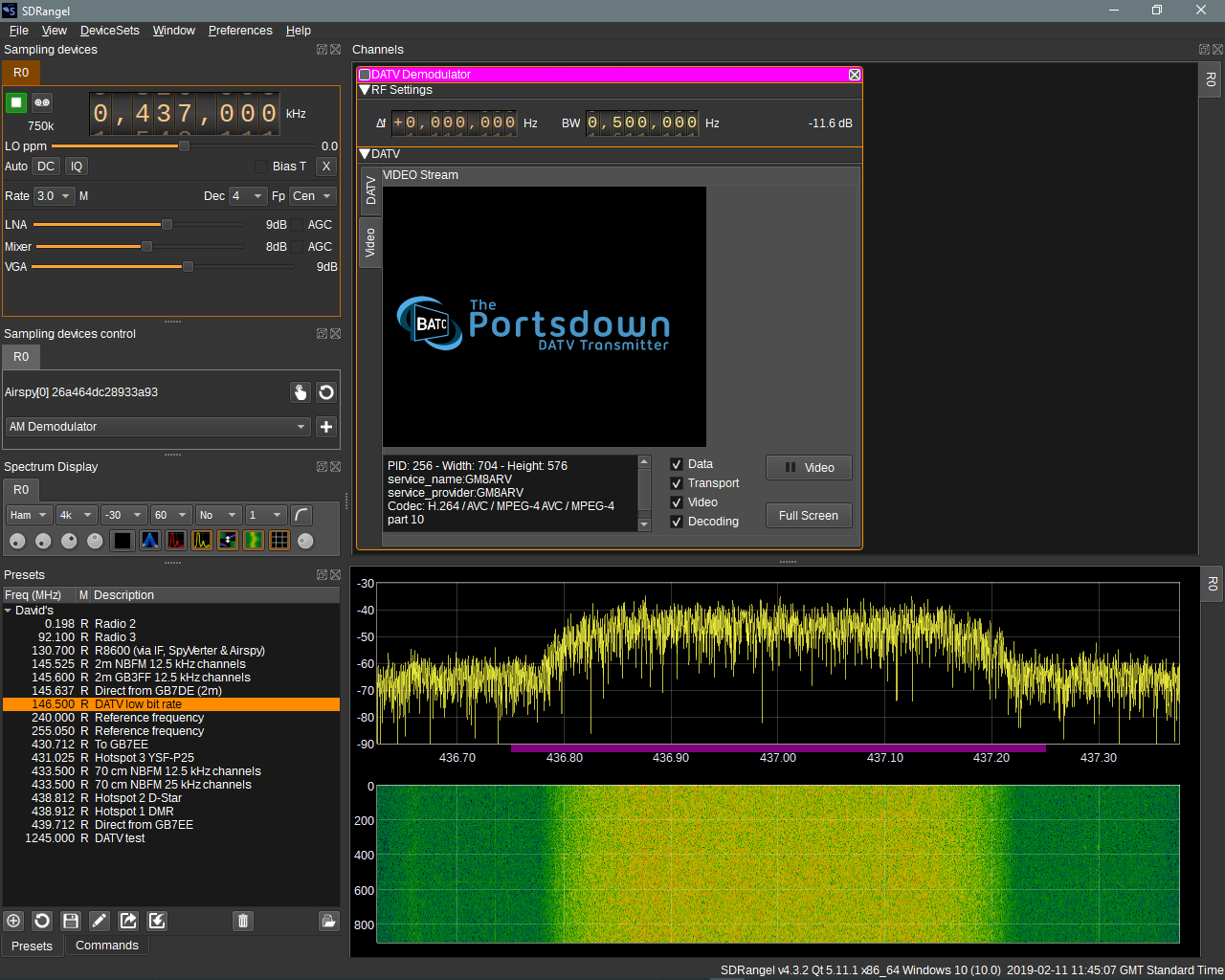Open the Help menu
This screenshot has height=980, width=1225.
(299, 31)
